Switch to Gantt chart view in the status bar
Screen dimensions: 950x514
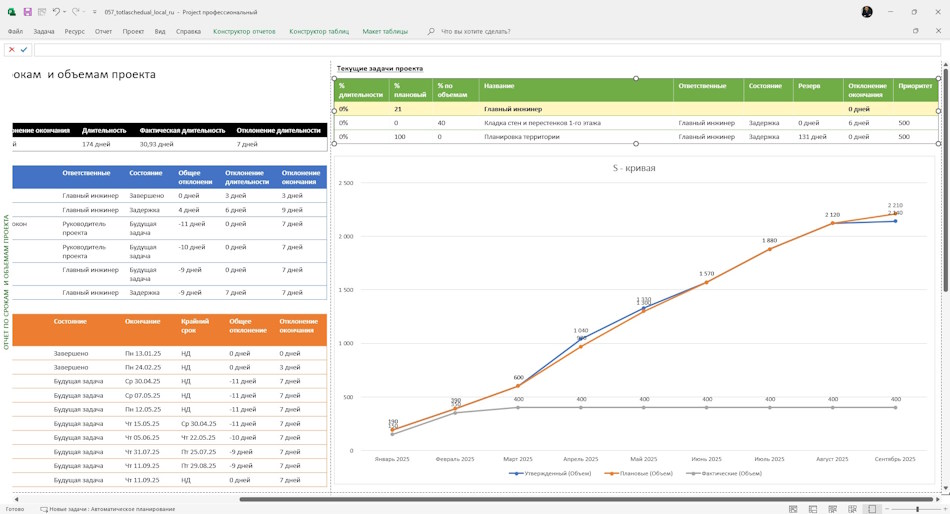[793, 509]
